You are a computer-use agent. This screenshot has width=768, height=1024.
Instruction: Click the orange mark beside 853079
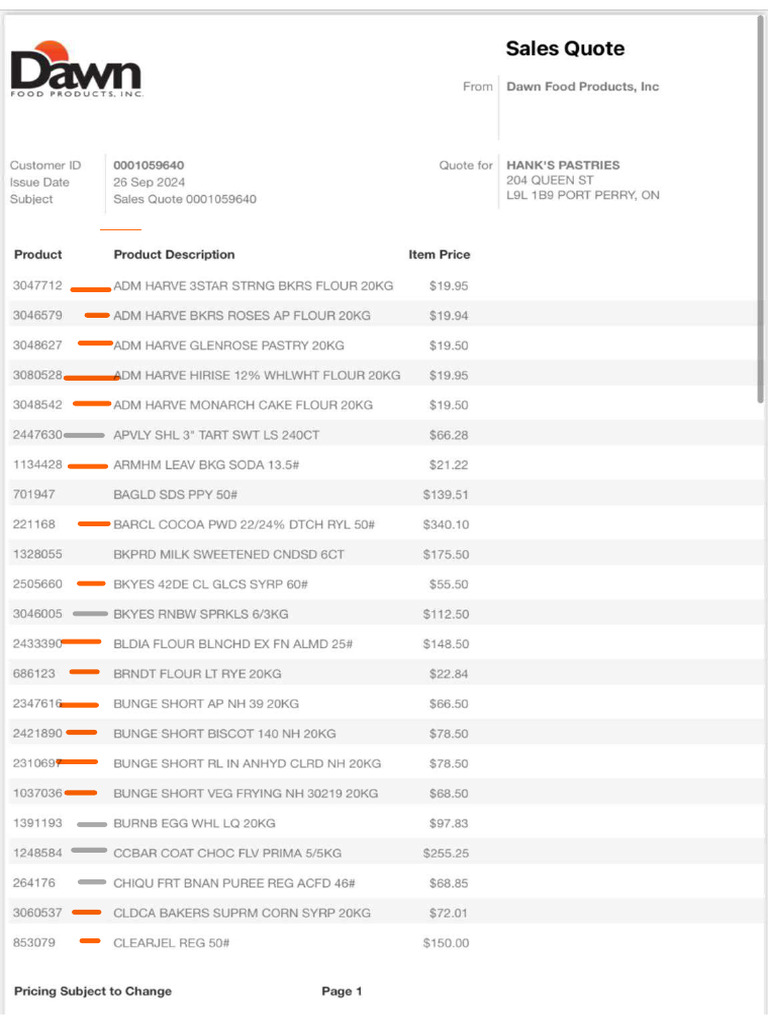(90, 941)
